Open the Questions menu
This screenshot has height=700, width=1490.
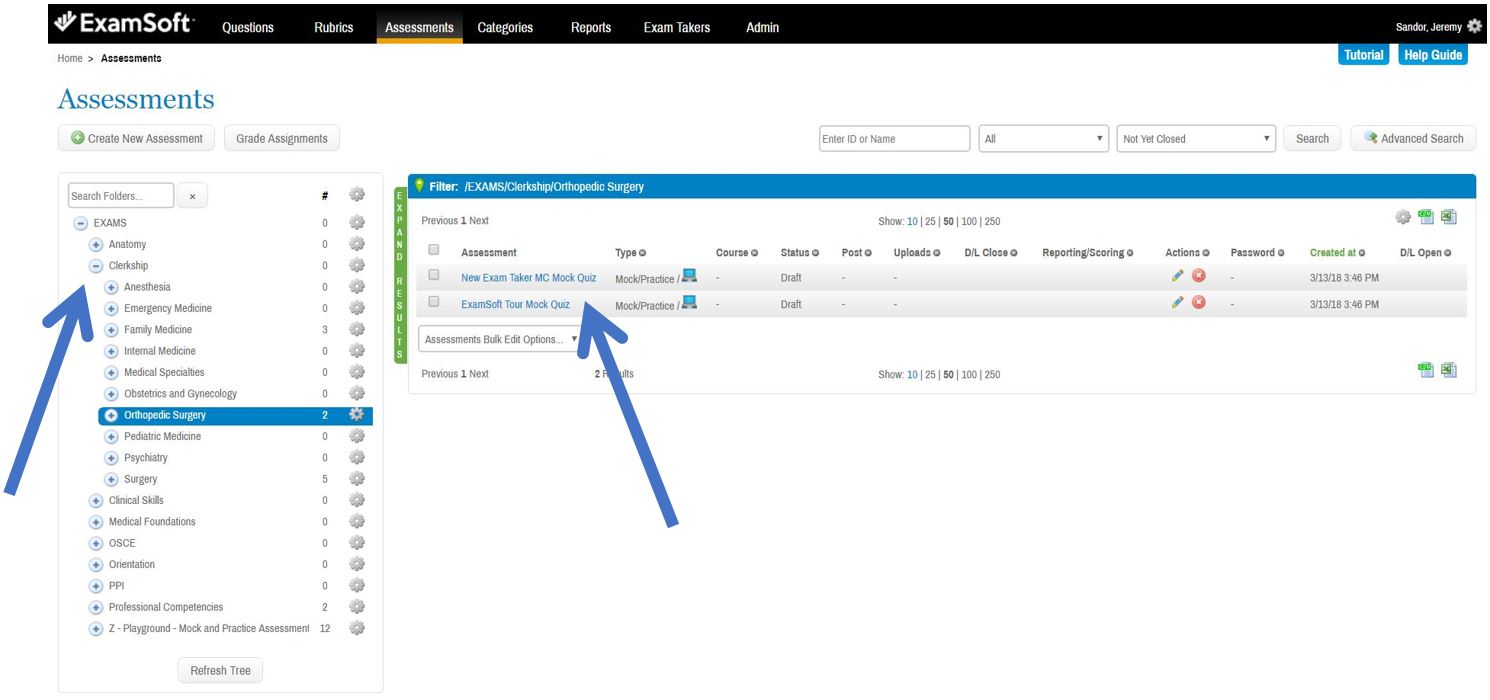pos(248,27)
